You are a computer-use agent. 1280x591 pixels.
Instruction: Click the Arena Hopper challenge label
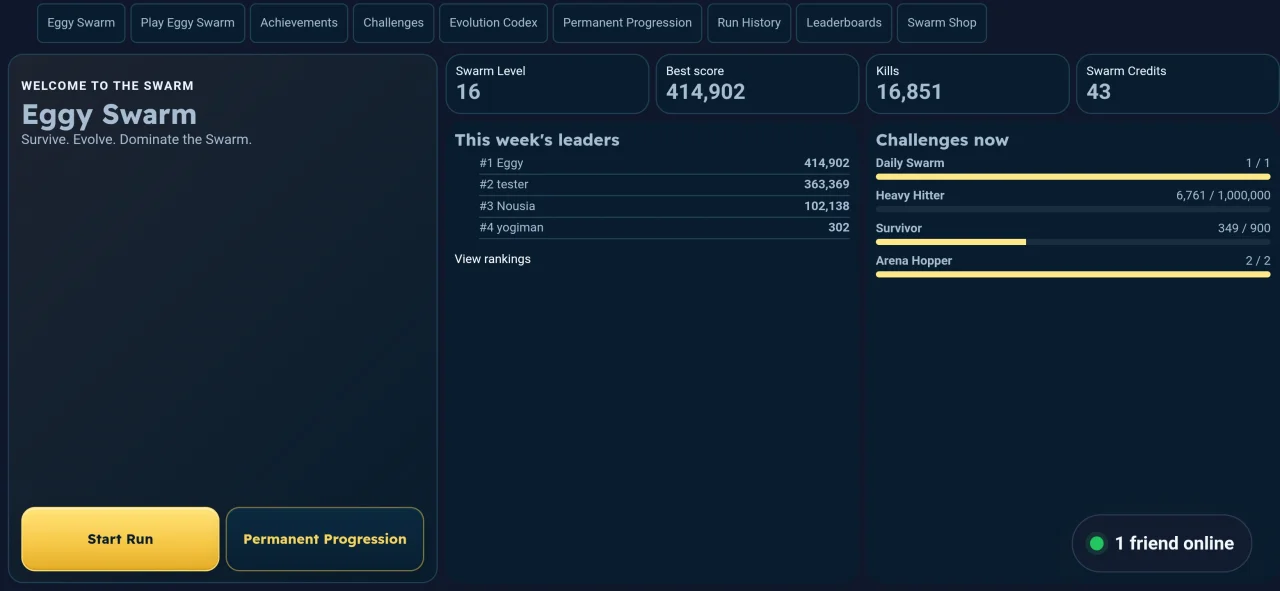point(914,261)
